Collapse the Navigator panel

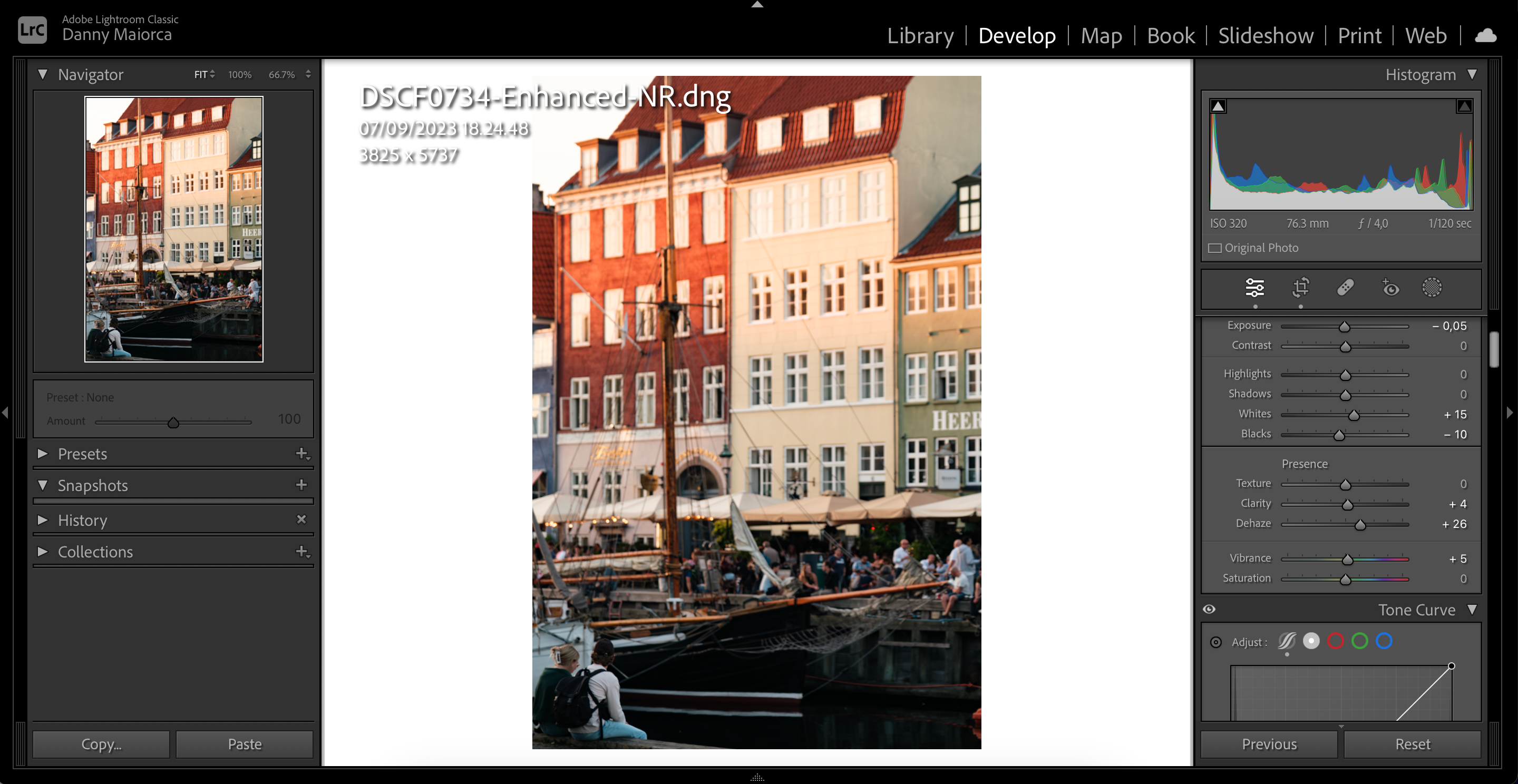click(42, 74)
